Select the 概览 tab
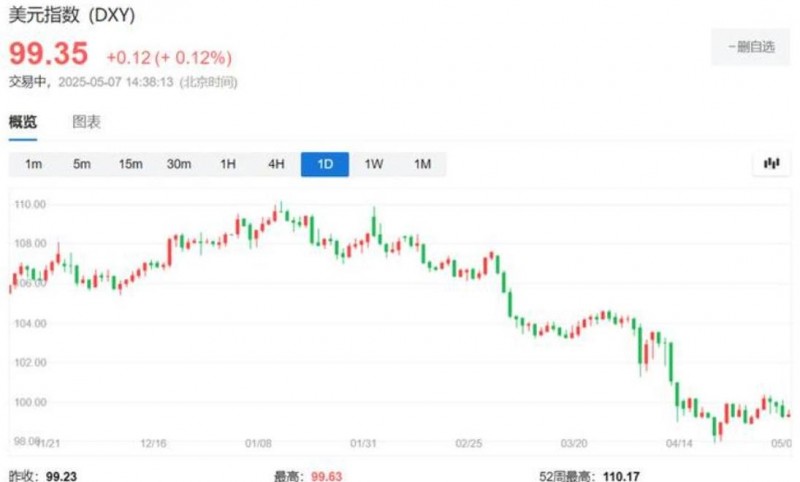The height and width of the screenshot is (482, 800). click(x=23, y=122)
